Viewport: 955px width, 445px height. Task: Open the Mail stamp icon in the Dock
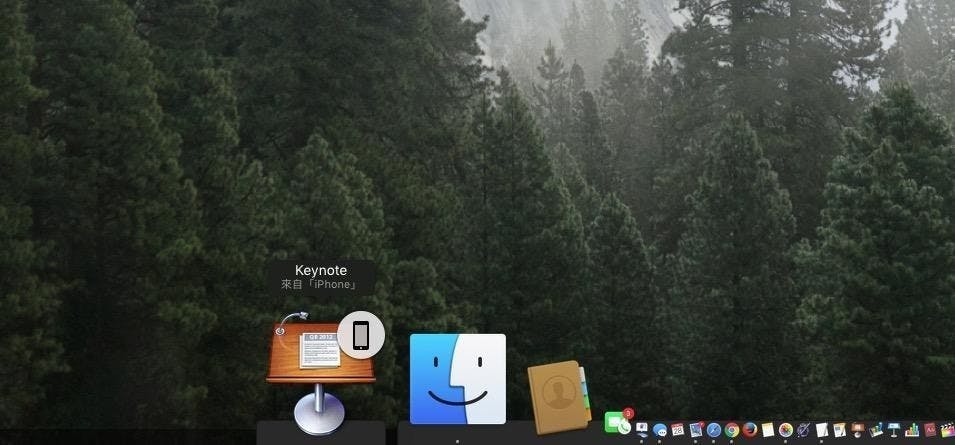697,430
